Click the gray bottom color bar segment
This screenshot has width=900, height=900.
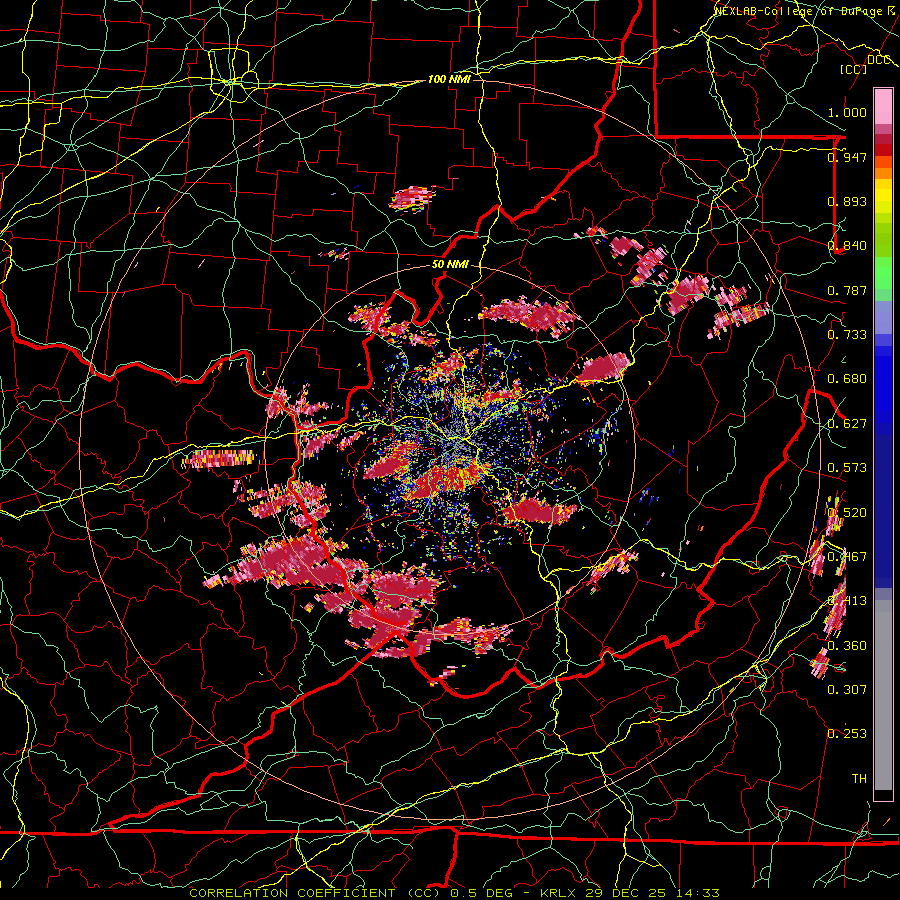tap(883, 695)
